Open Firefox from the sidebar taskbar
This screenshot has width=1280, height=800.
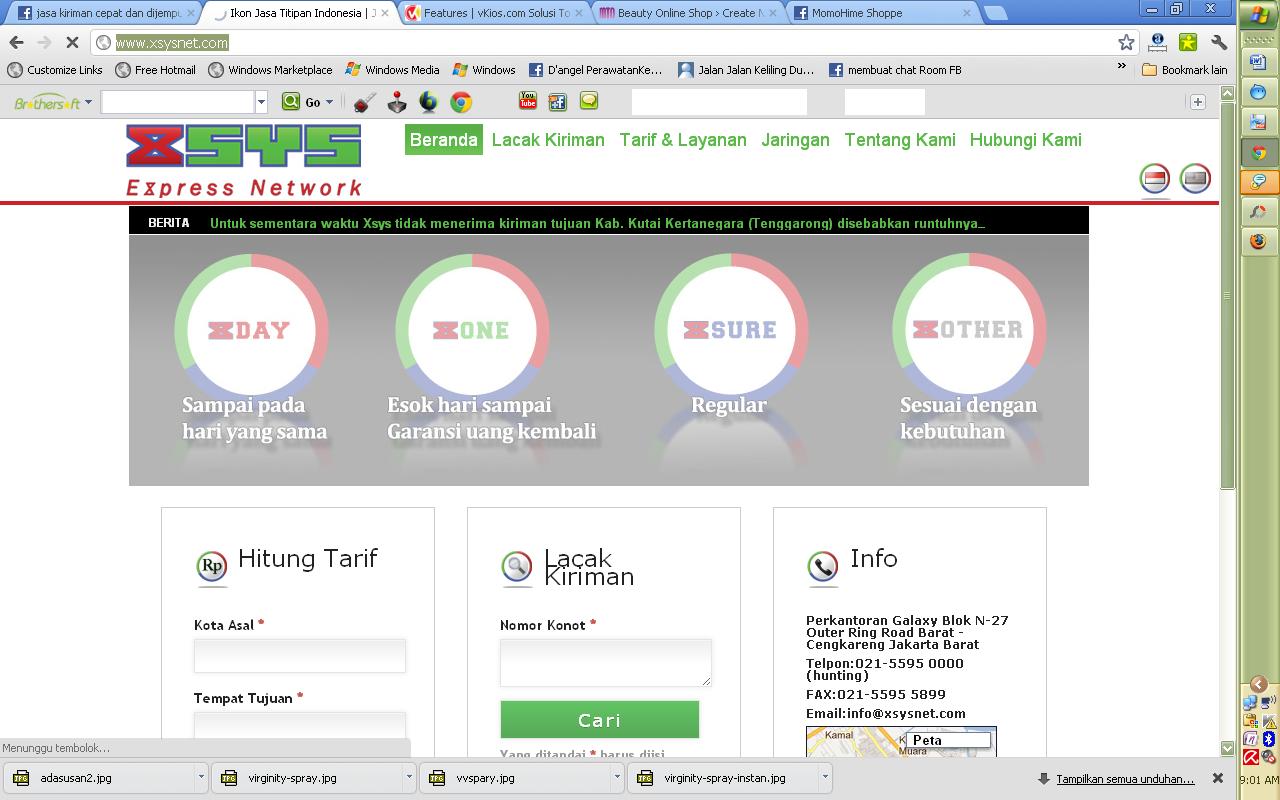(1258, 241)
